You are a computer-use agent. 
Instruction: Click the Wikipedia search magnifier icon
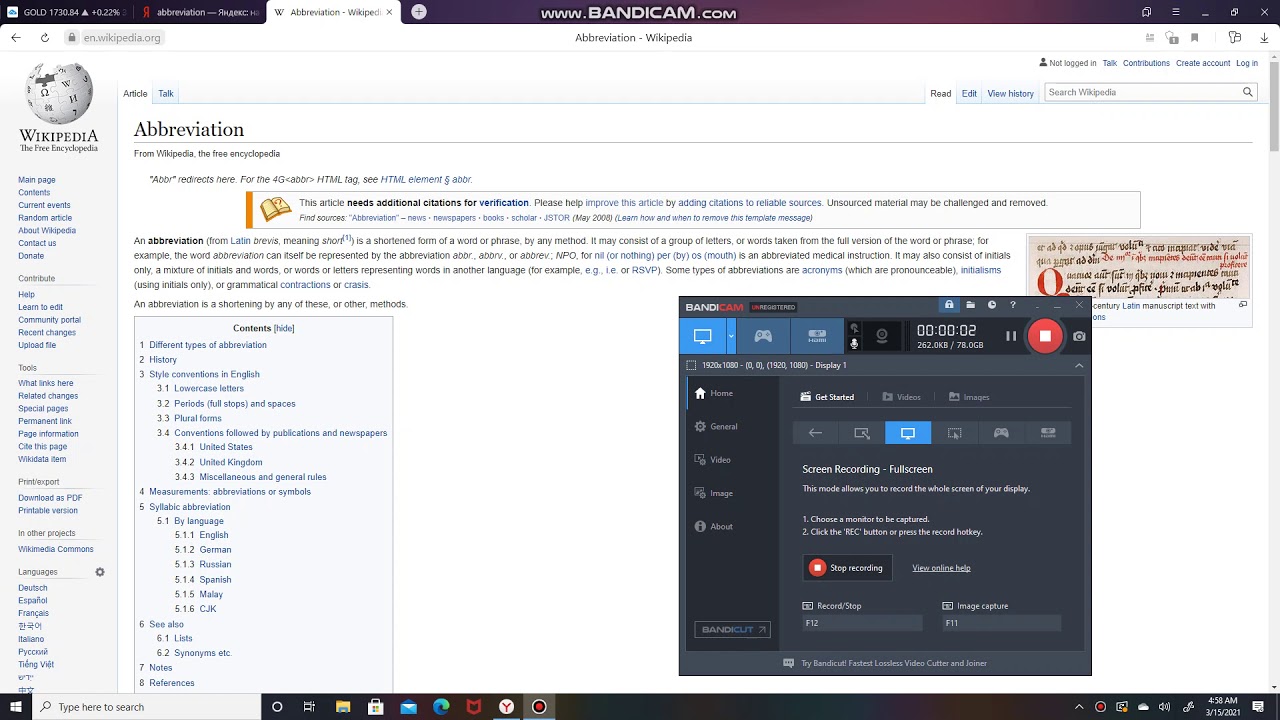pyautogui.click(x=1247, y=92)
